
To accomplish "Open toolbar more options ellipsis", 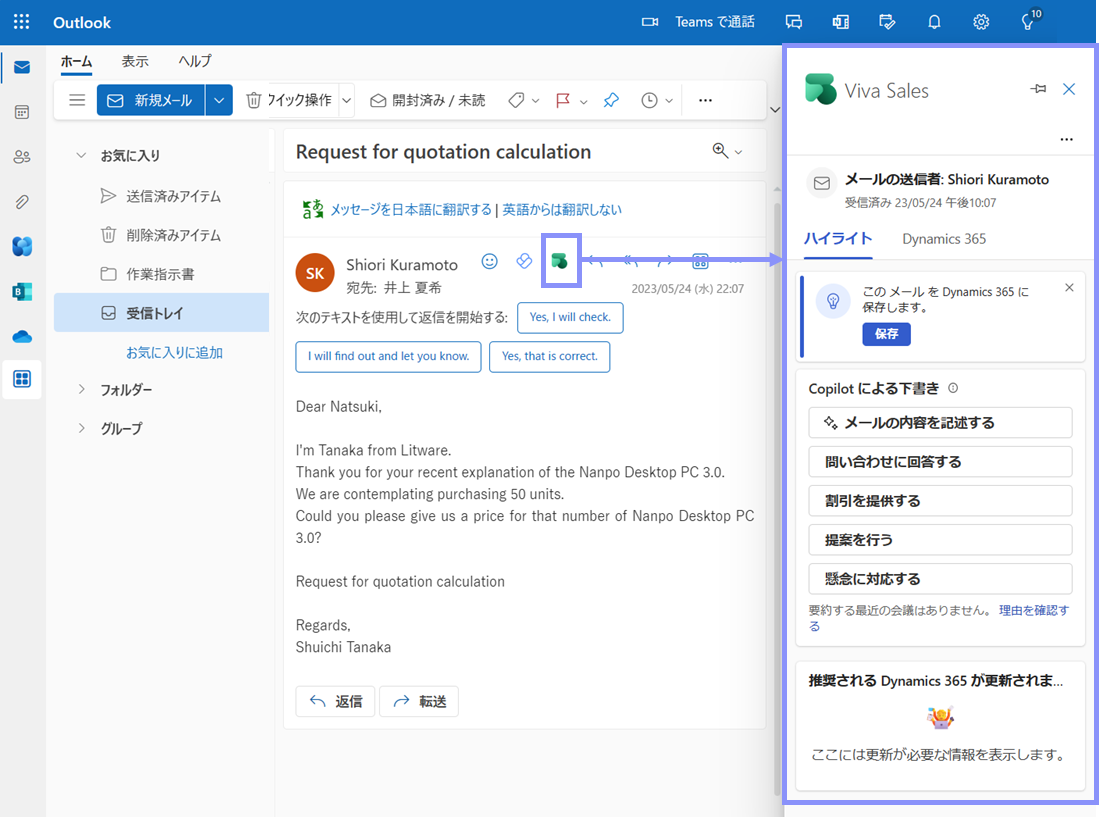I will tap(705, 100).
